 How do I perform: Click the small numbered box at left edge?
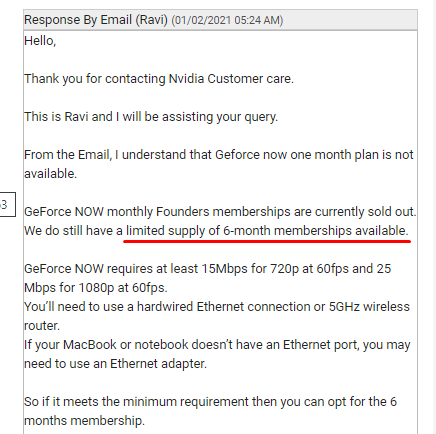coord(7,204)
